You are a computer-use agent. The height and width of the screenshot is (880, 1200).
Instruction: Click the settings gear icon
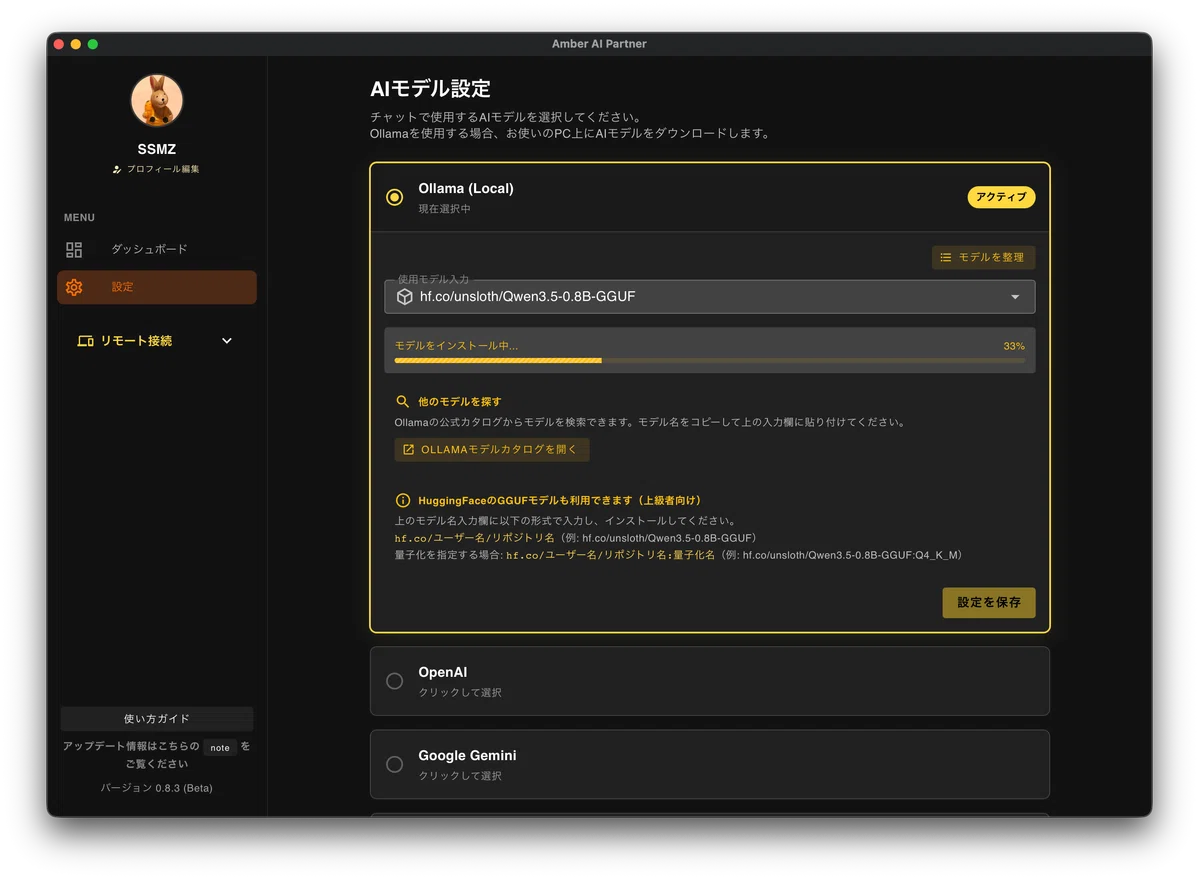(x=74, y=287)
